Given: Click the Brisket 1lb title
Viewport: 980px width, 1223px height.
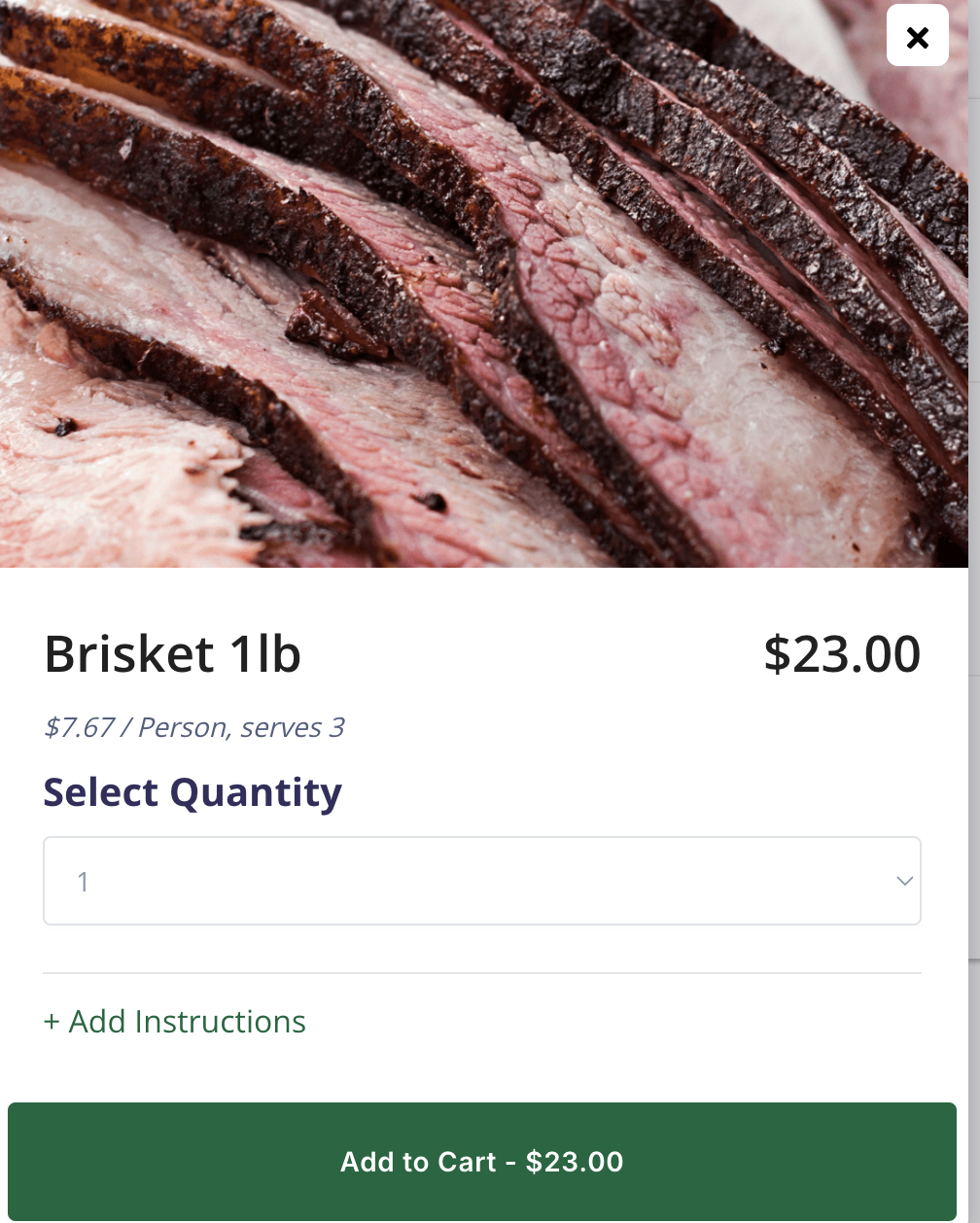Looking at the screenshot, I should [x=173, y=653].
